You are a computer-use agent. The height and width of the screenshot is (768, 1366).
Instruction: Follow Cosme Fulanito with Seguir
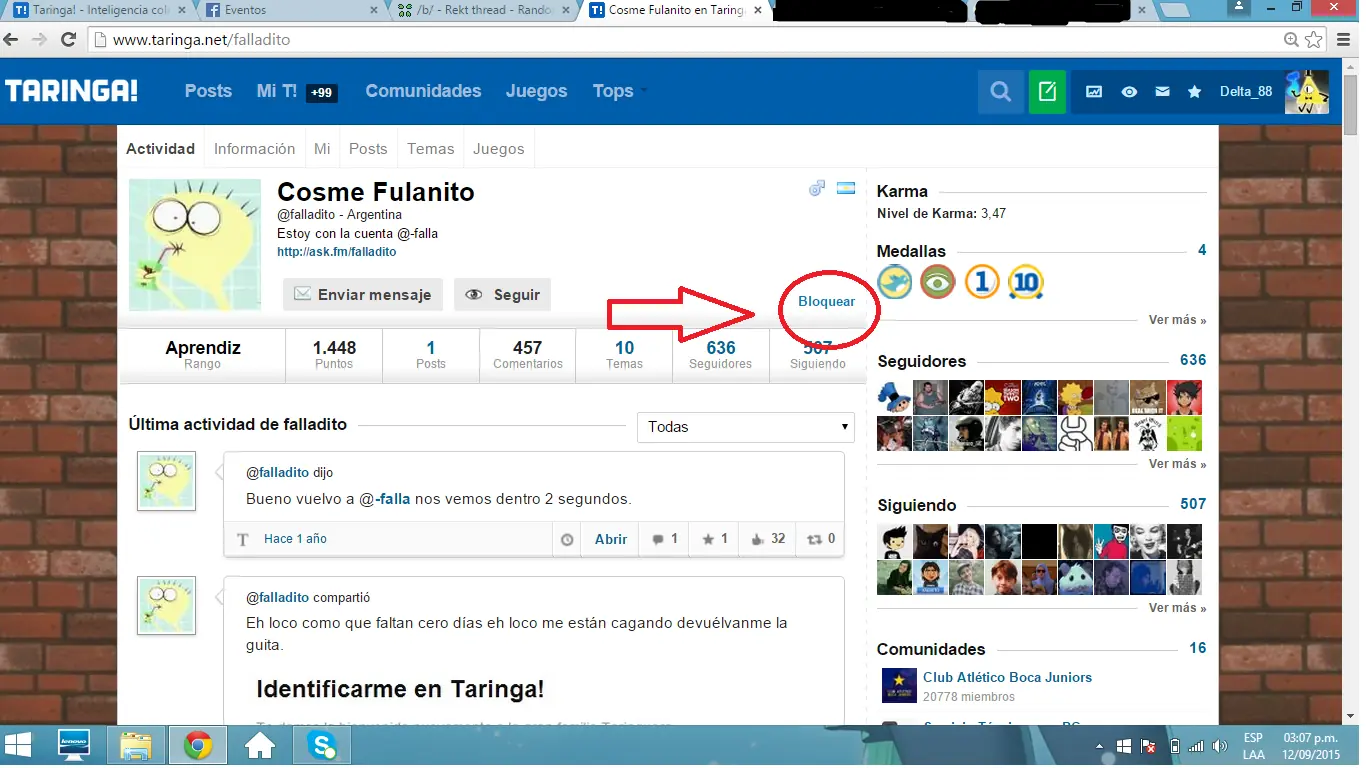pyautogui.click(x=502, y=295)
